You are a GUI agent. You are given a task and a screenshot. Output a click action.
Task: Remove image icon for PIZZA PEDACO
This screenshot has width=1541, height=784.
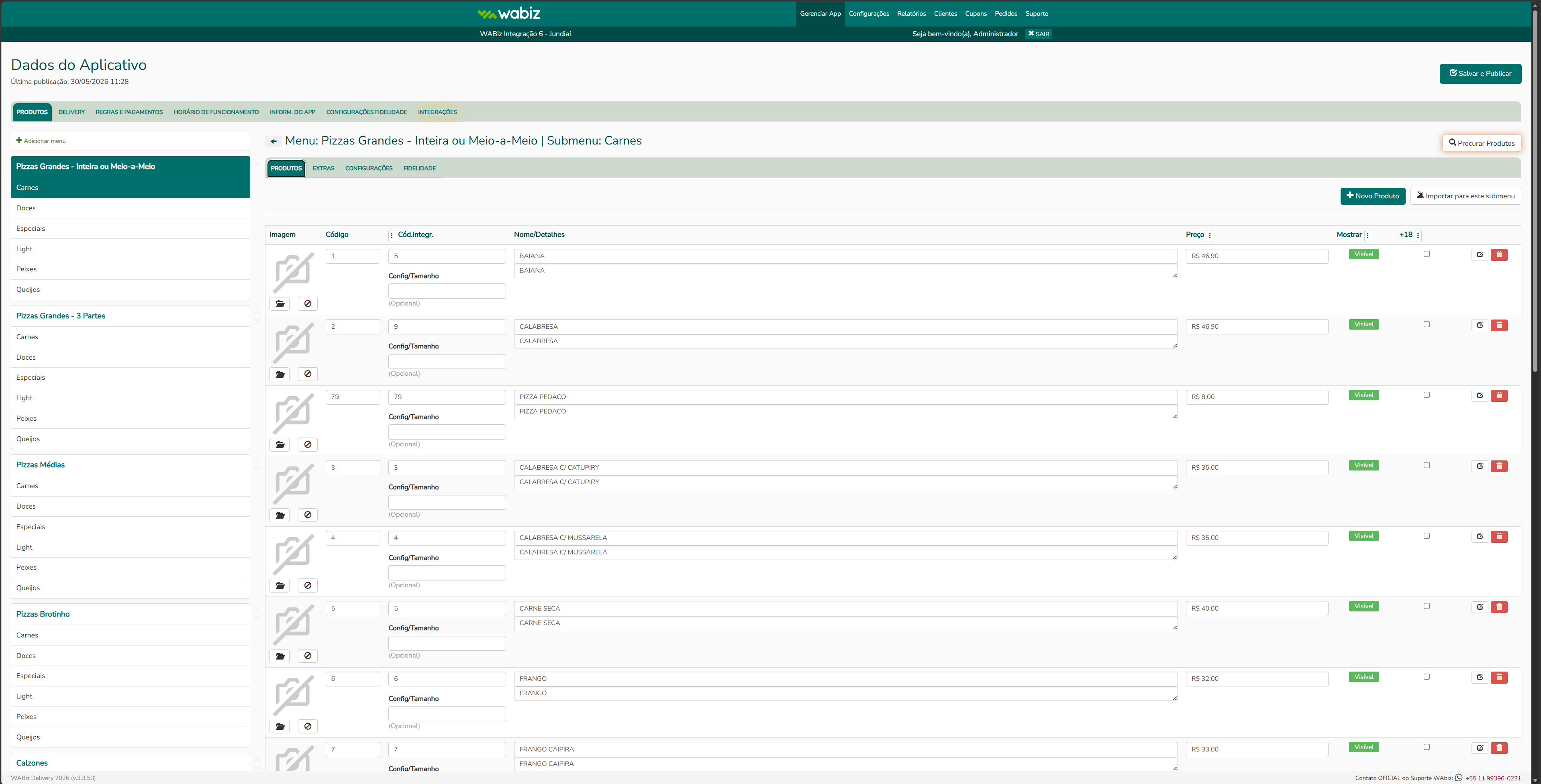[x=308, y=445]
